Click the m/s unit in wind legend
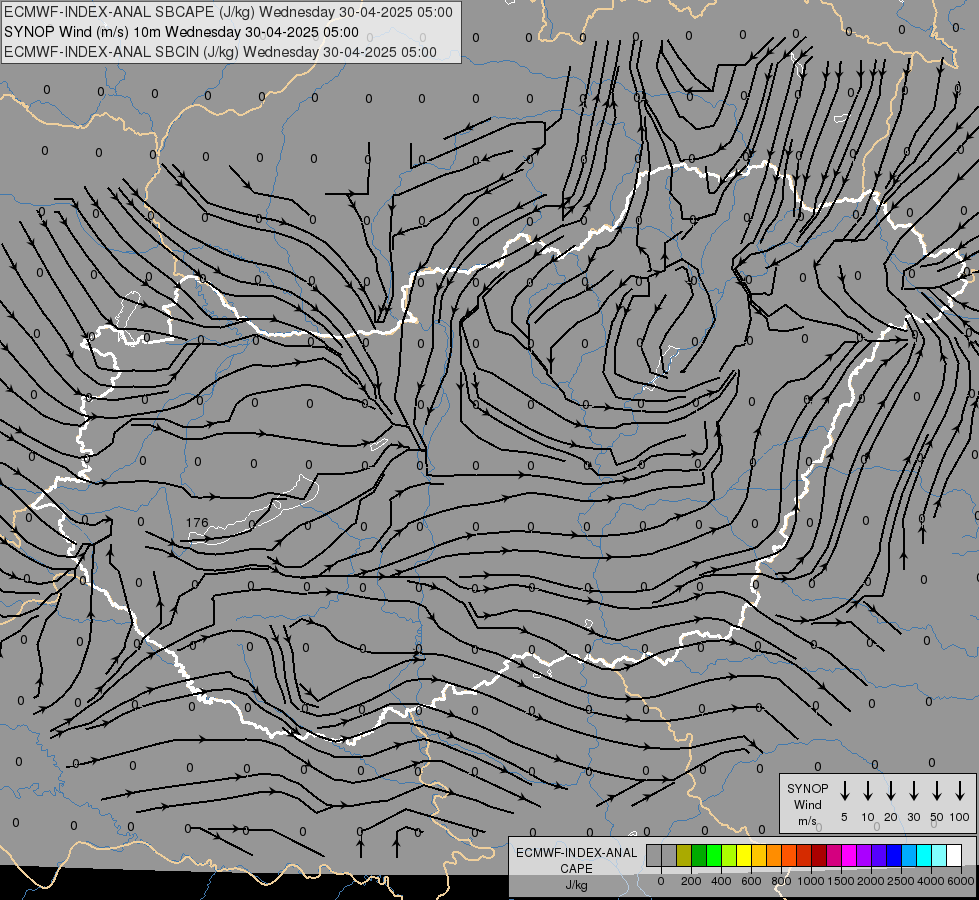979x900 pixels. click(807, 821)
